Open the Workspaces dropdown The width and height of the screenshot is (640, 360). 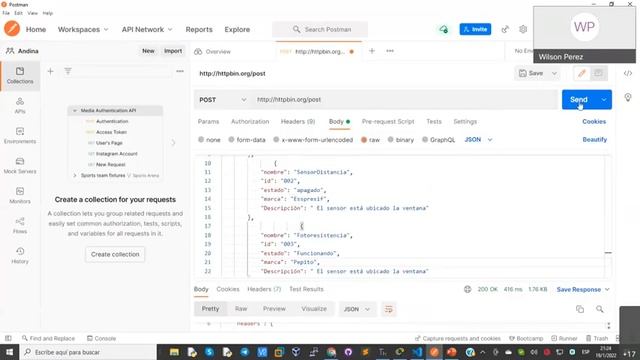point(83,29)
